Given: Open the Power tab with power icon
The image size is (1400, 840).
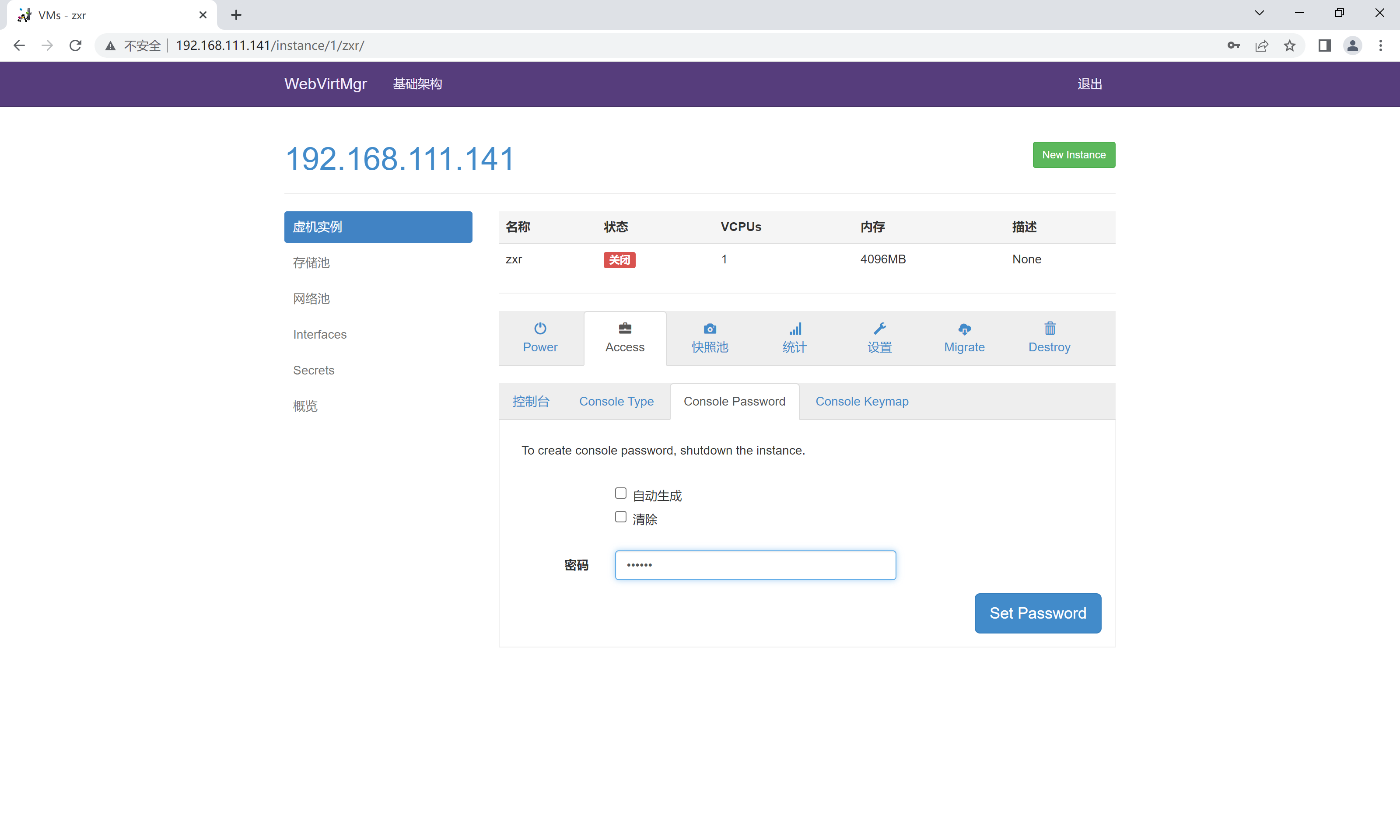Looking at the screenshot, I should coord(540,338).
